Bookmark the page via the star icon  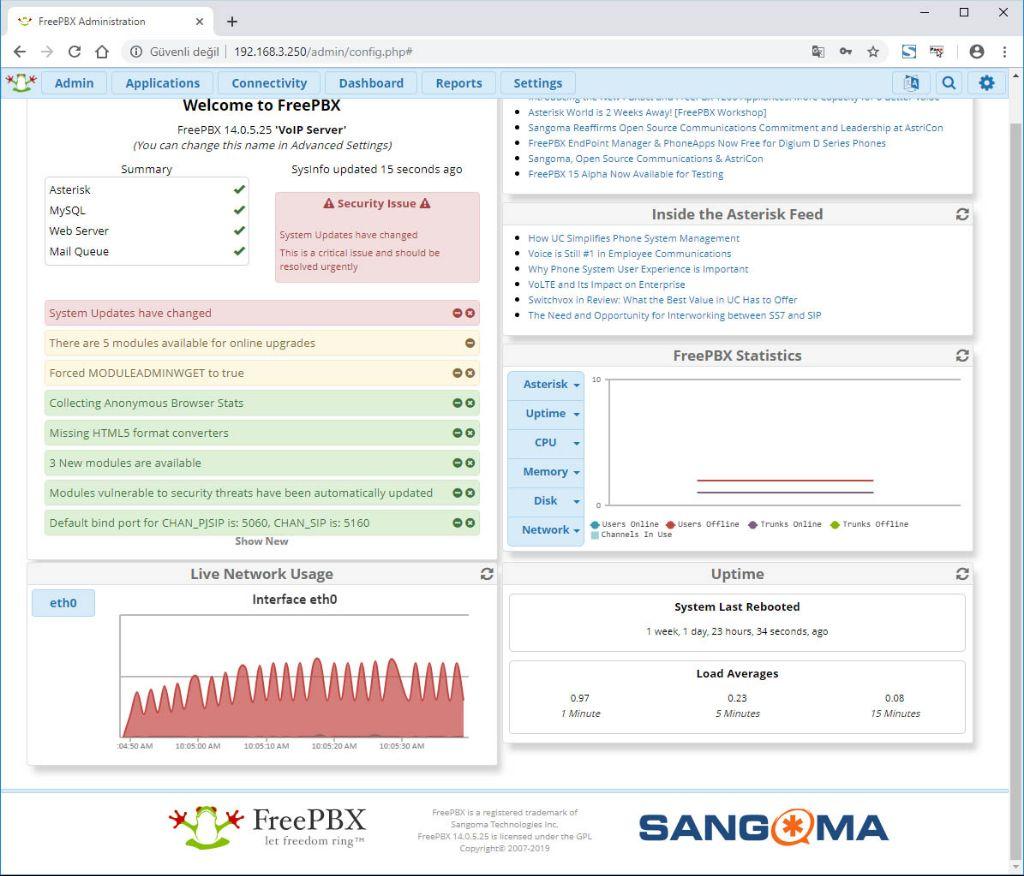pos(872,51)
